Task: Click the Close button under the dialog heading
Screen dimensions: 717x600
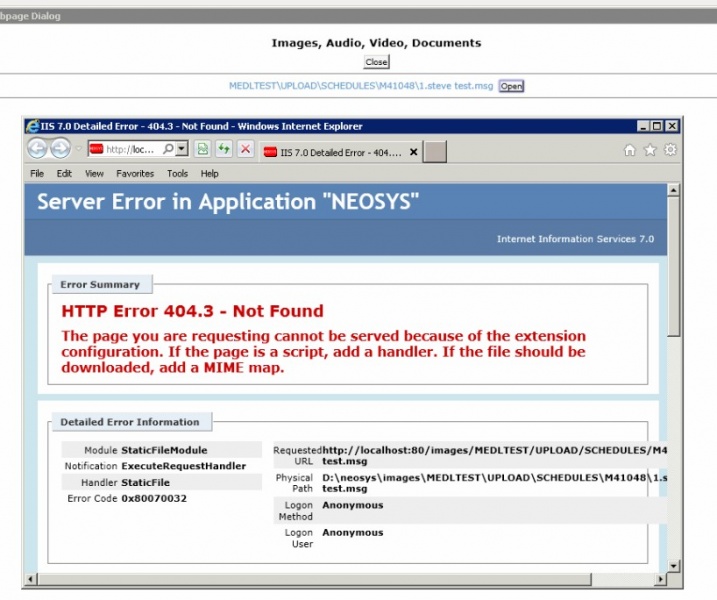Action: click(x=376, y=62)
